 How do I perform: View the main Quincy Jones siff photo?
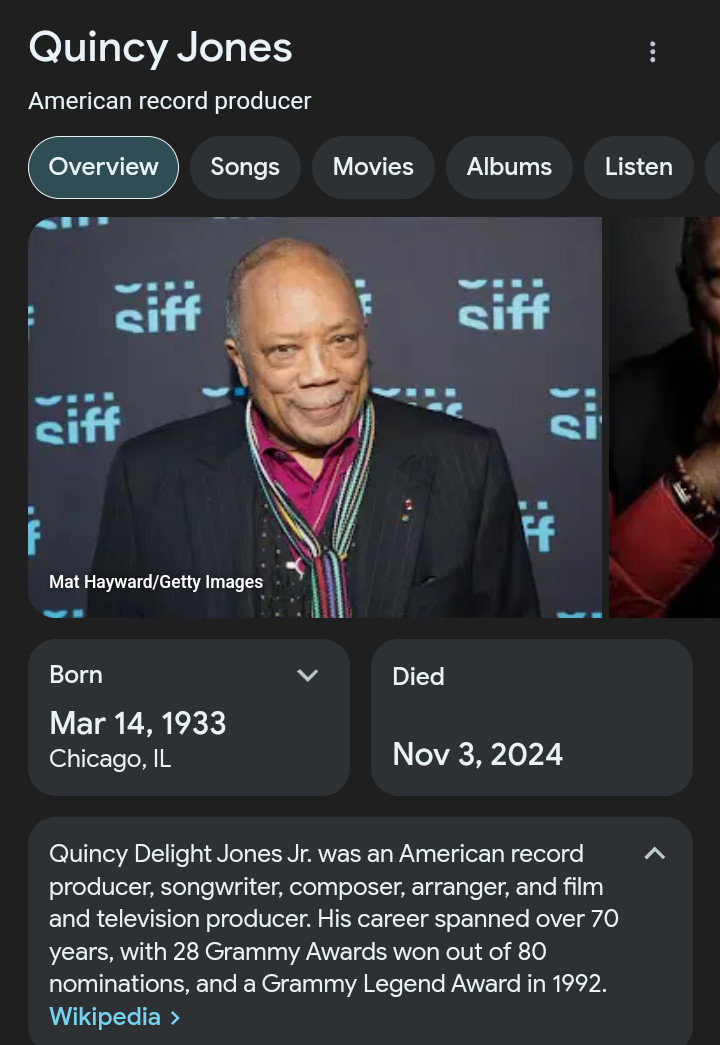coord(315,417)
